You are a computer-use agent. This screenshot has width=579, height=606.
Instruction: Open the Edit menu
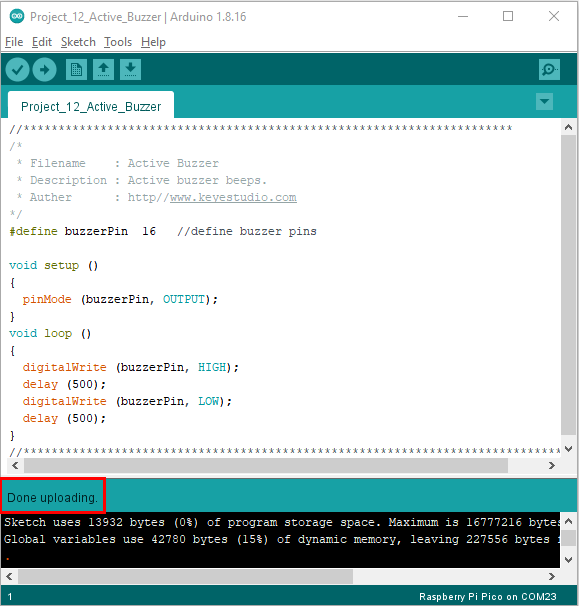42,42
